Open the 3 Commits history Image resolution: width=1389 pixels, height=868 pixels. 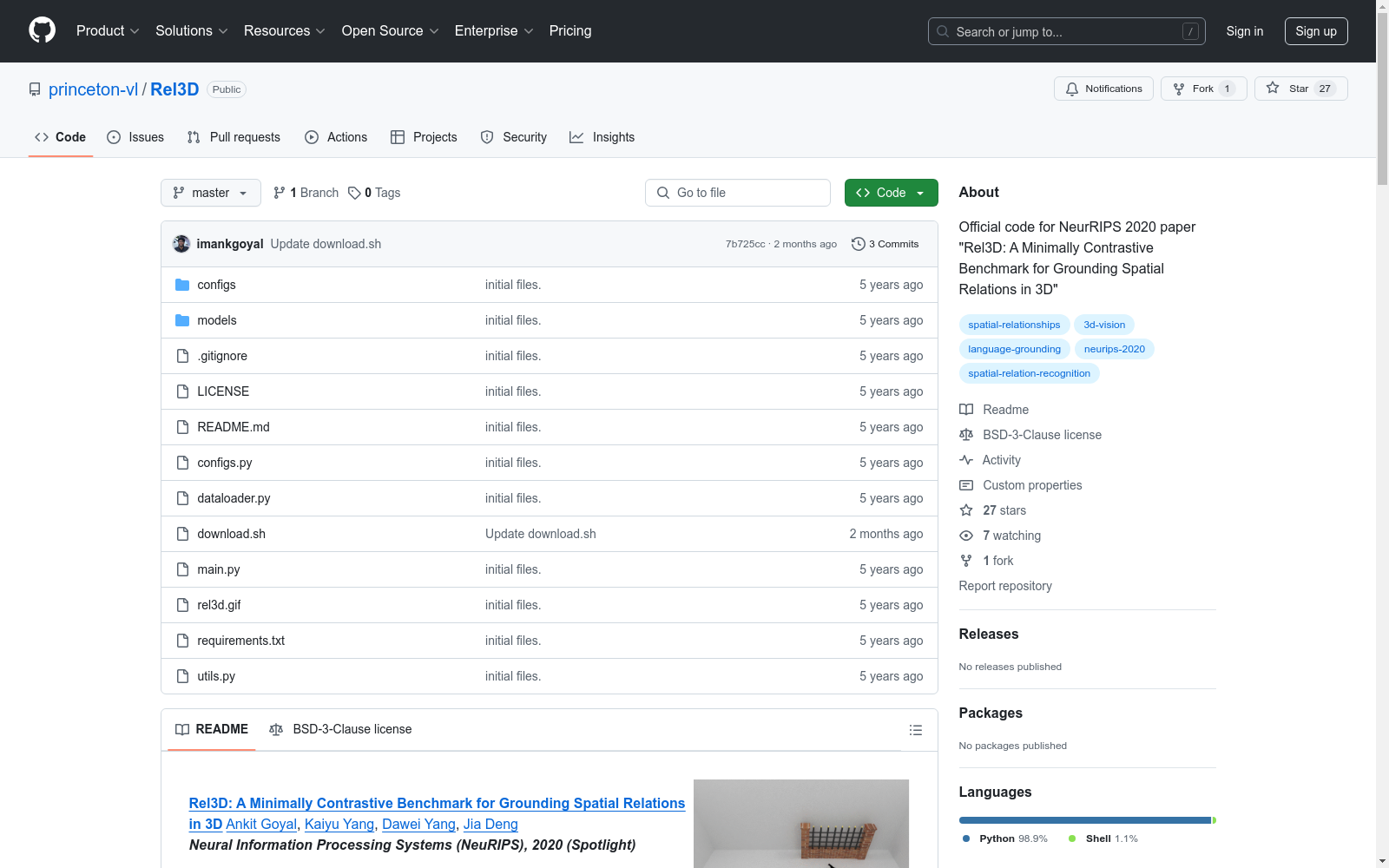pos(885,244)
